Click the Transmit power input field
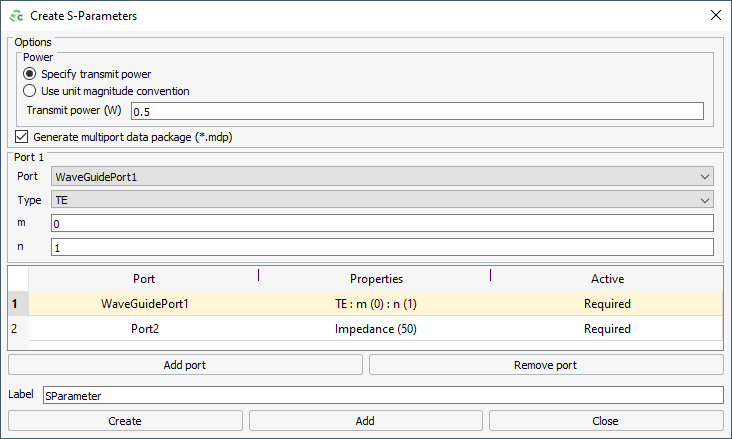Screen dimensions: 732x439 click(417, 111)
